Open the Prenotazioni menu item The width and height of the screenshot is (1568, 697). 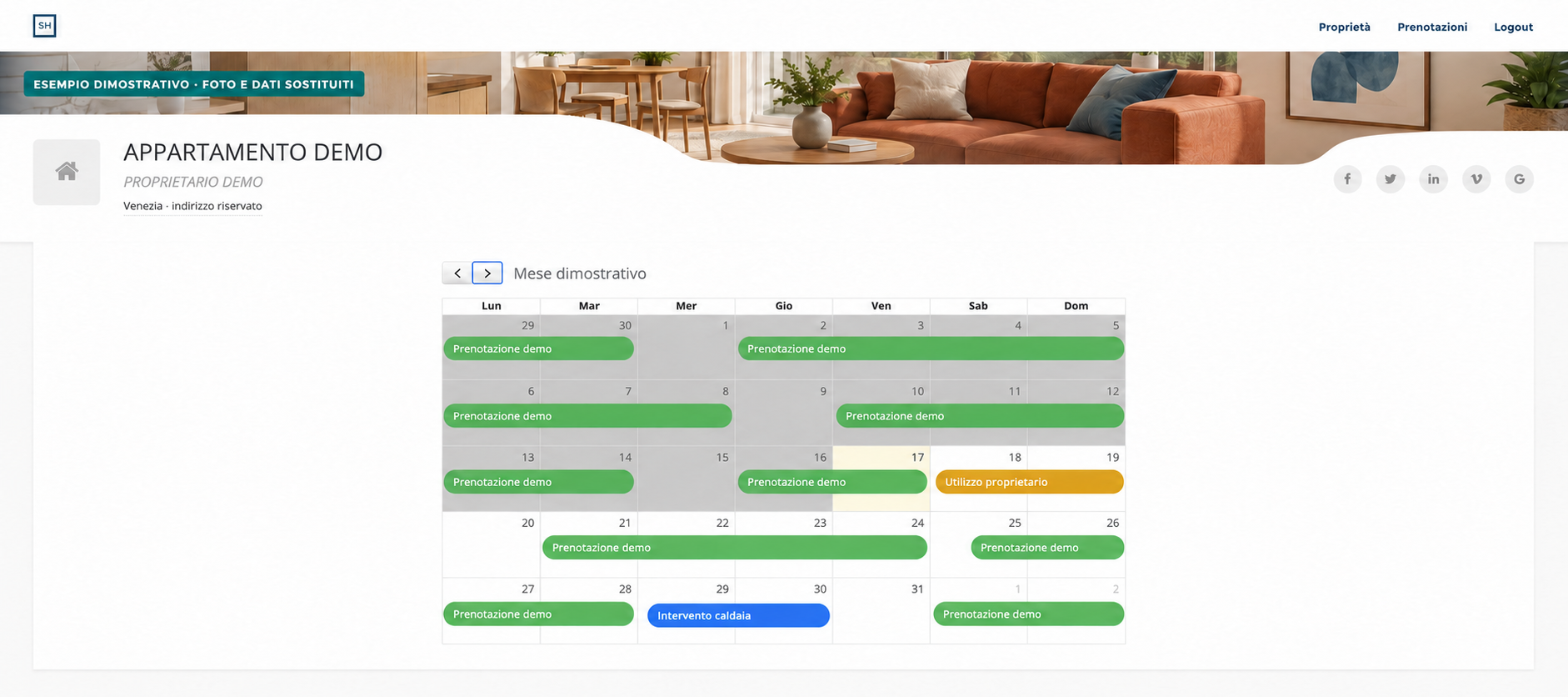click(x=1432, y=27)
